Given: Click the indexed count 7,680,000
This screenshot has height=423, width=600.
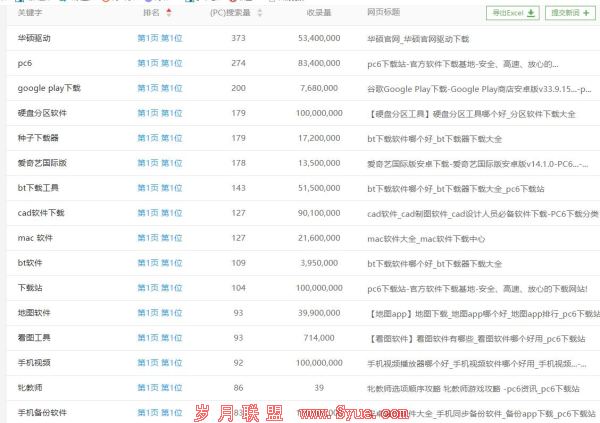Looking at the screenshot, I should coord(319,88).
